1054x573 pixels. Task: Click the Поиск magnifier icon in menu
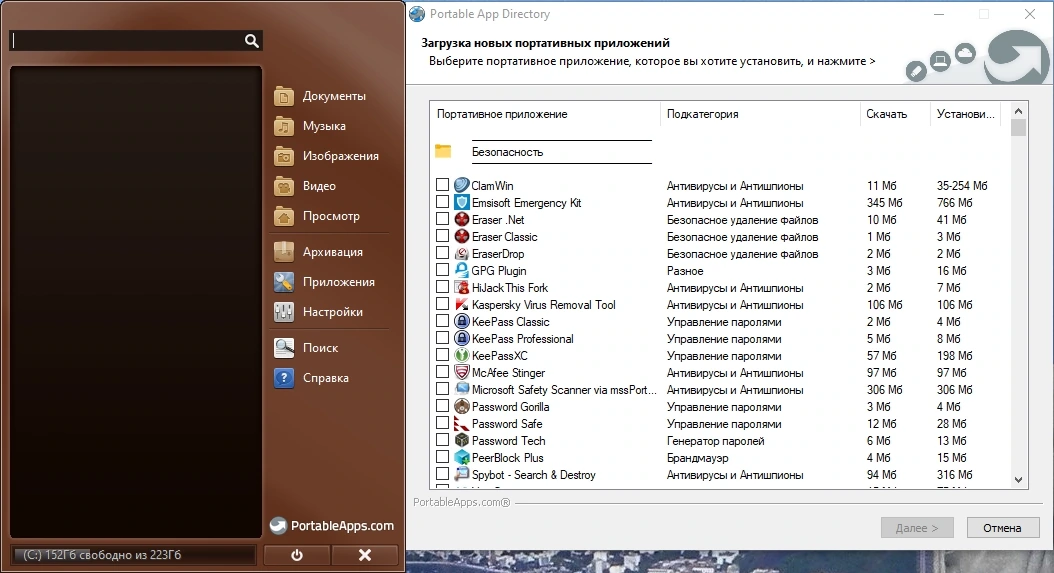pos(284,348)
